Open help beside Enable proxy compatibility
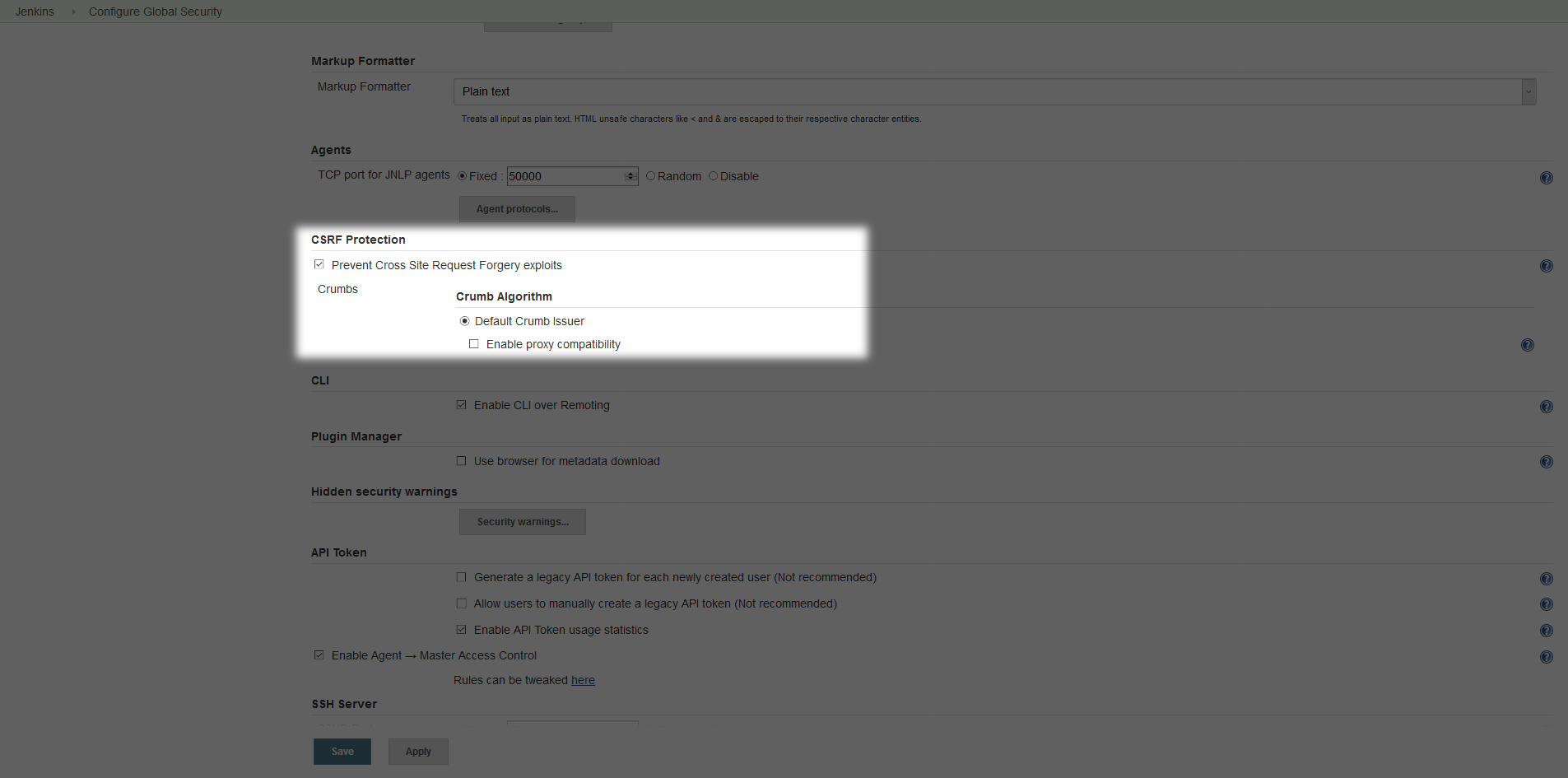Image resolution: width=1568 pixels, height=778 pixels. click(1528, 345)
